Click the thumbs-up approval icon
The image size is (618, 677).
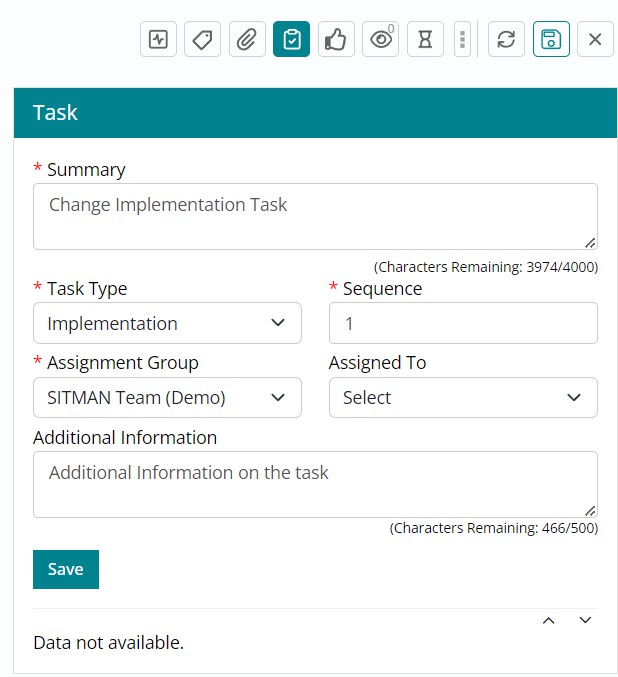[x=336, y=40]
